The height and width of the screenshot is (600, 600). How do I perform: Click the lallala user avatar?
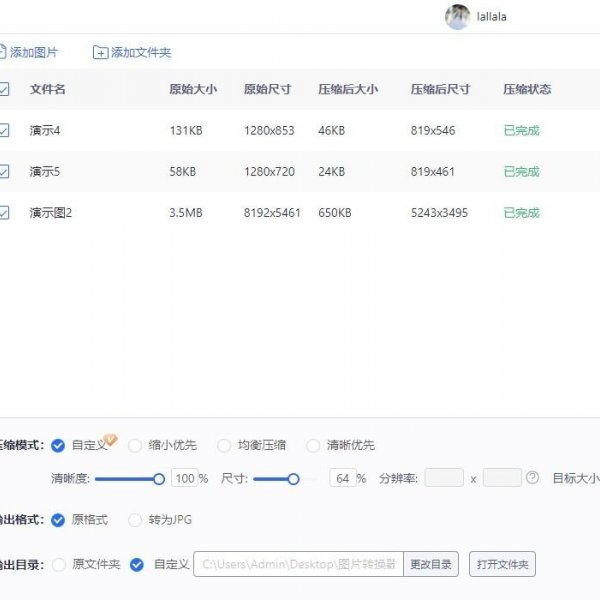(458, 16)
